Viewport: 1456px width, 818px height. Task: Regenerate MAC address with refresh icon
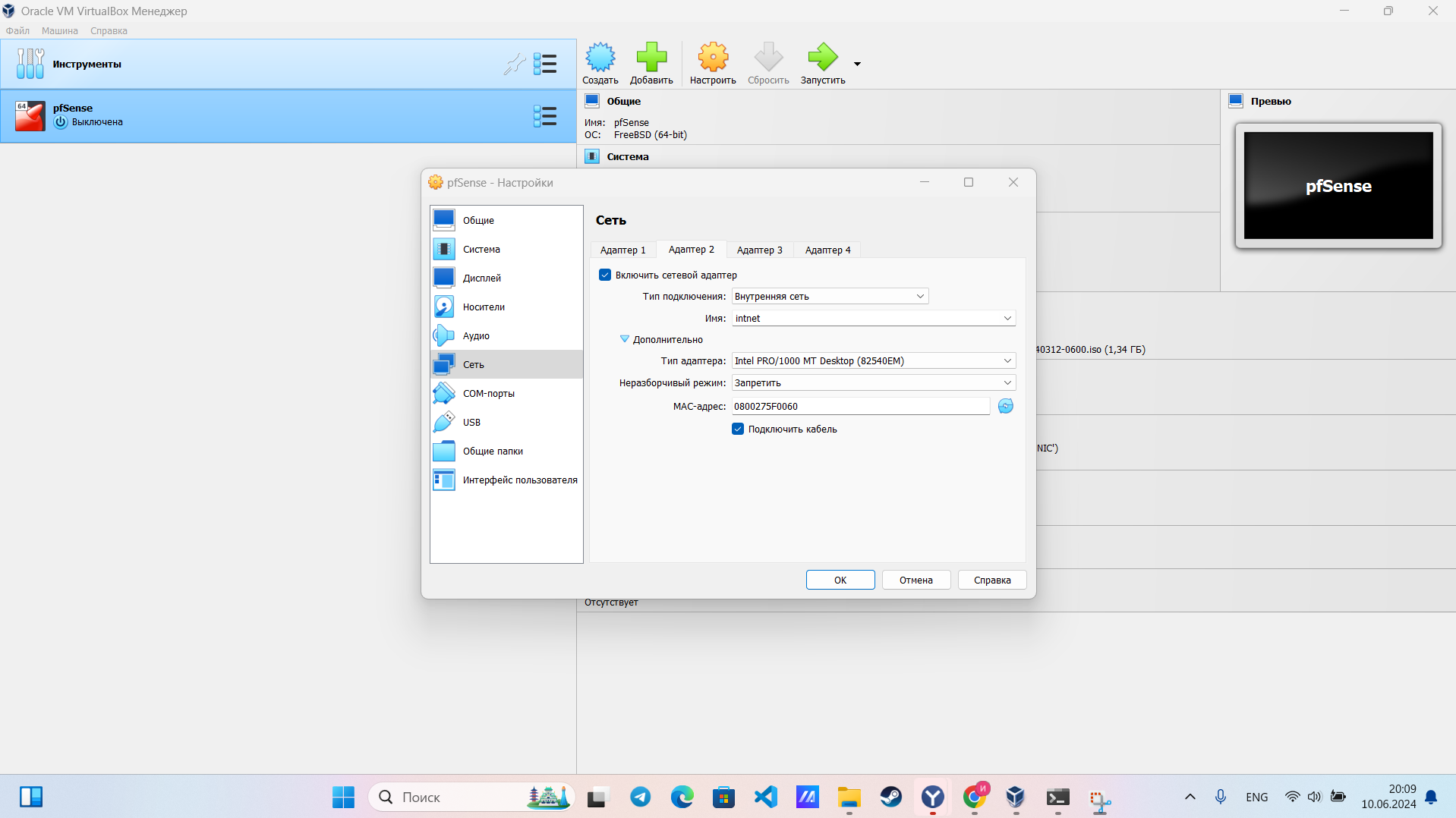point(1005,406)
